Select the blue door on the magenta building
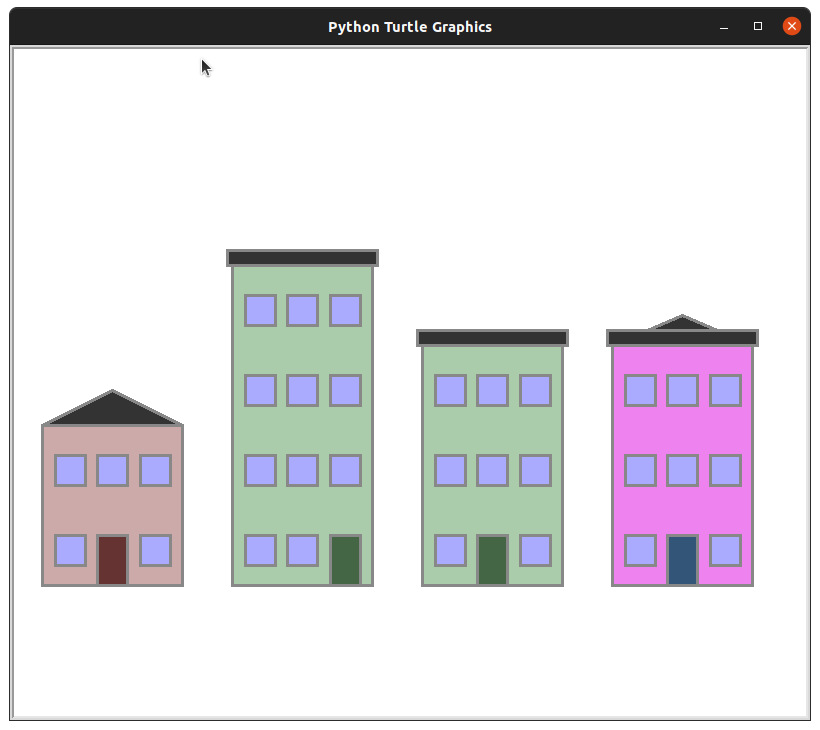The image size is (820, 730). pos(682,560)
